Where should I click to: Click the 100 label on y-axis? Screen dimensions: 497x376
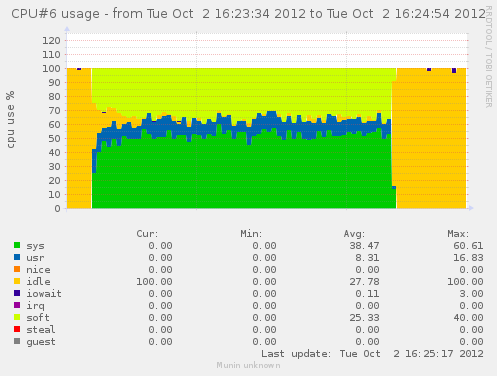51,69
